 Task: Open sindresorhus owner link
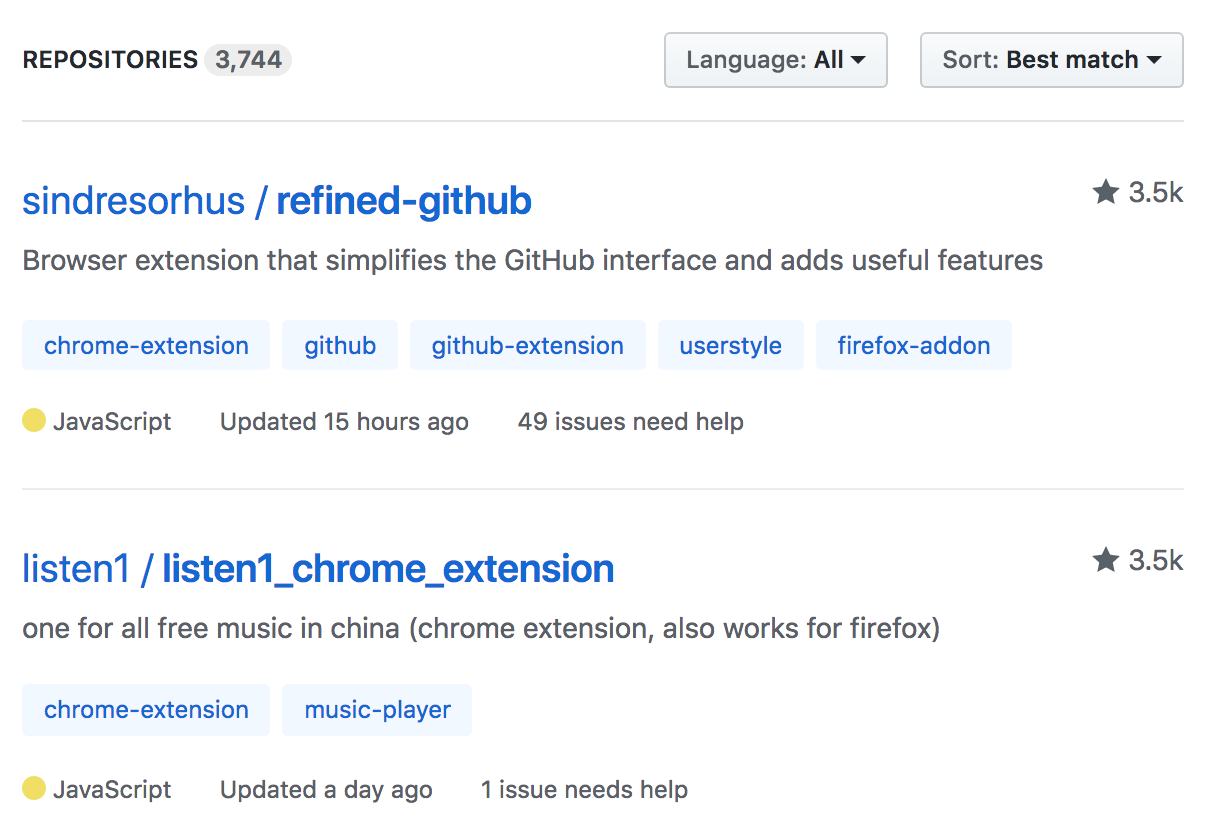tap(133, 201)
